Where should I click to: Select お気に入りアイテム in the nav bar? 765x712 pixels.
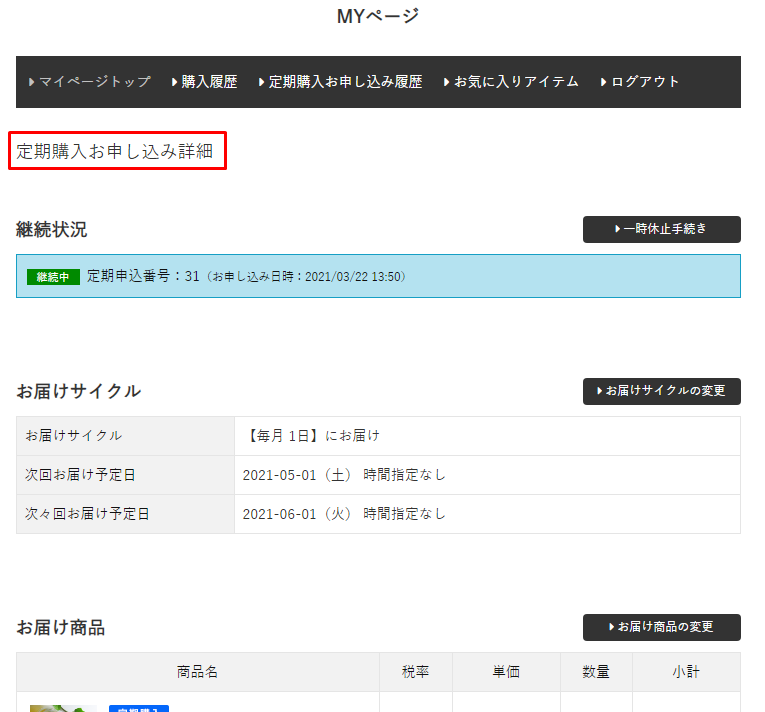511,82
